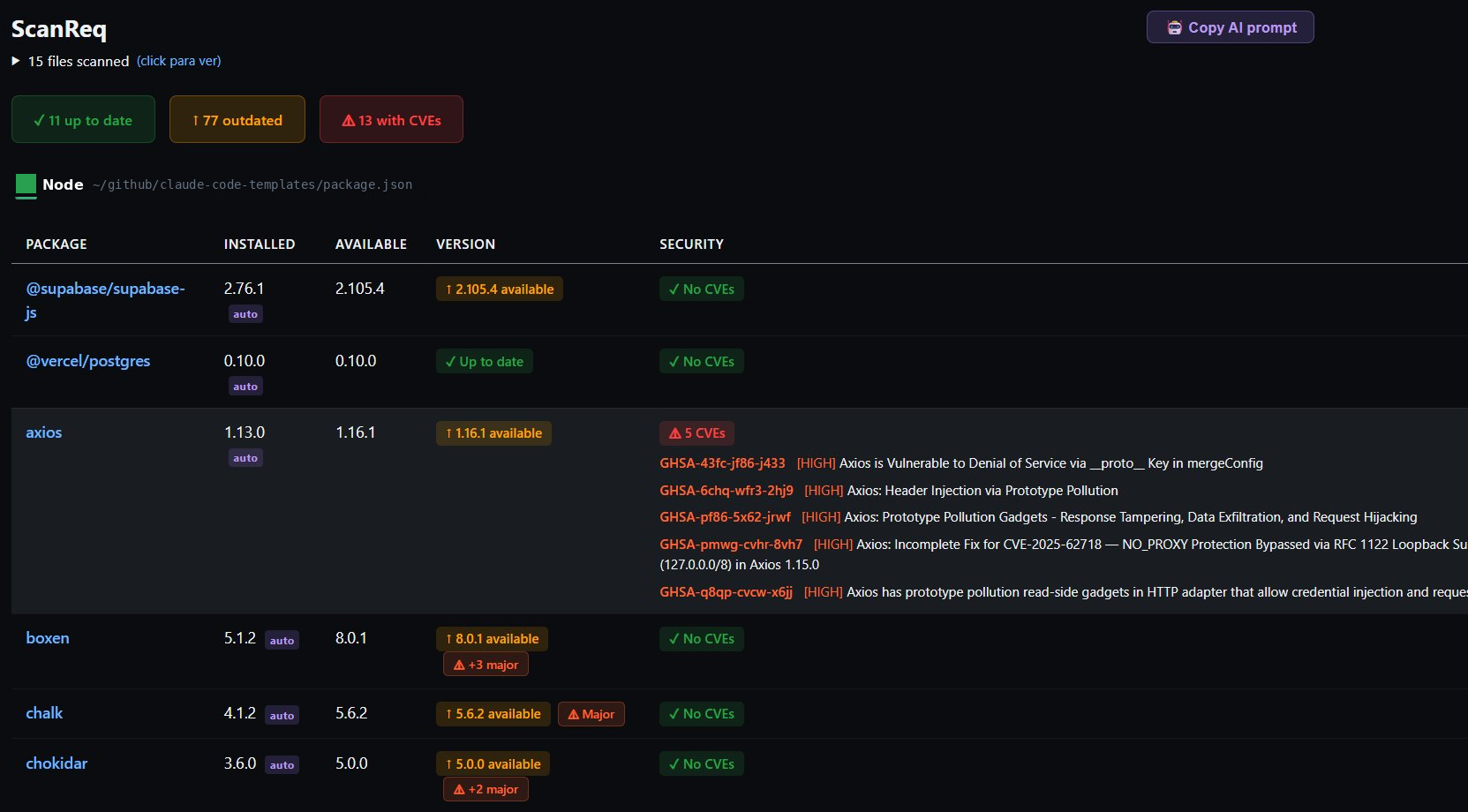The width and height of the screenshot is (1468, 812).
Task: Click the 5.6.2 available badge
Action: point(493,714)
